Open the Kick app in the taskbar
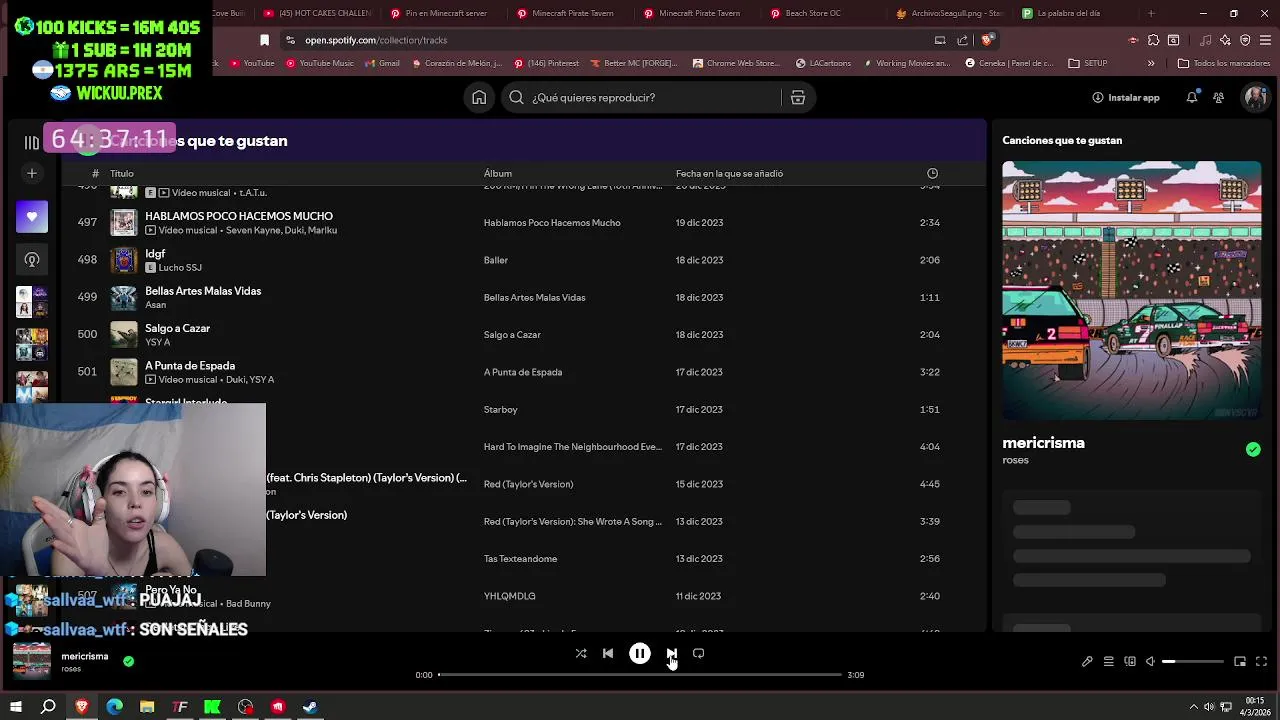 coord(212,707)
